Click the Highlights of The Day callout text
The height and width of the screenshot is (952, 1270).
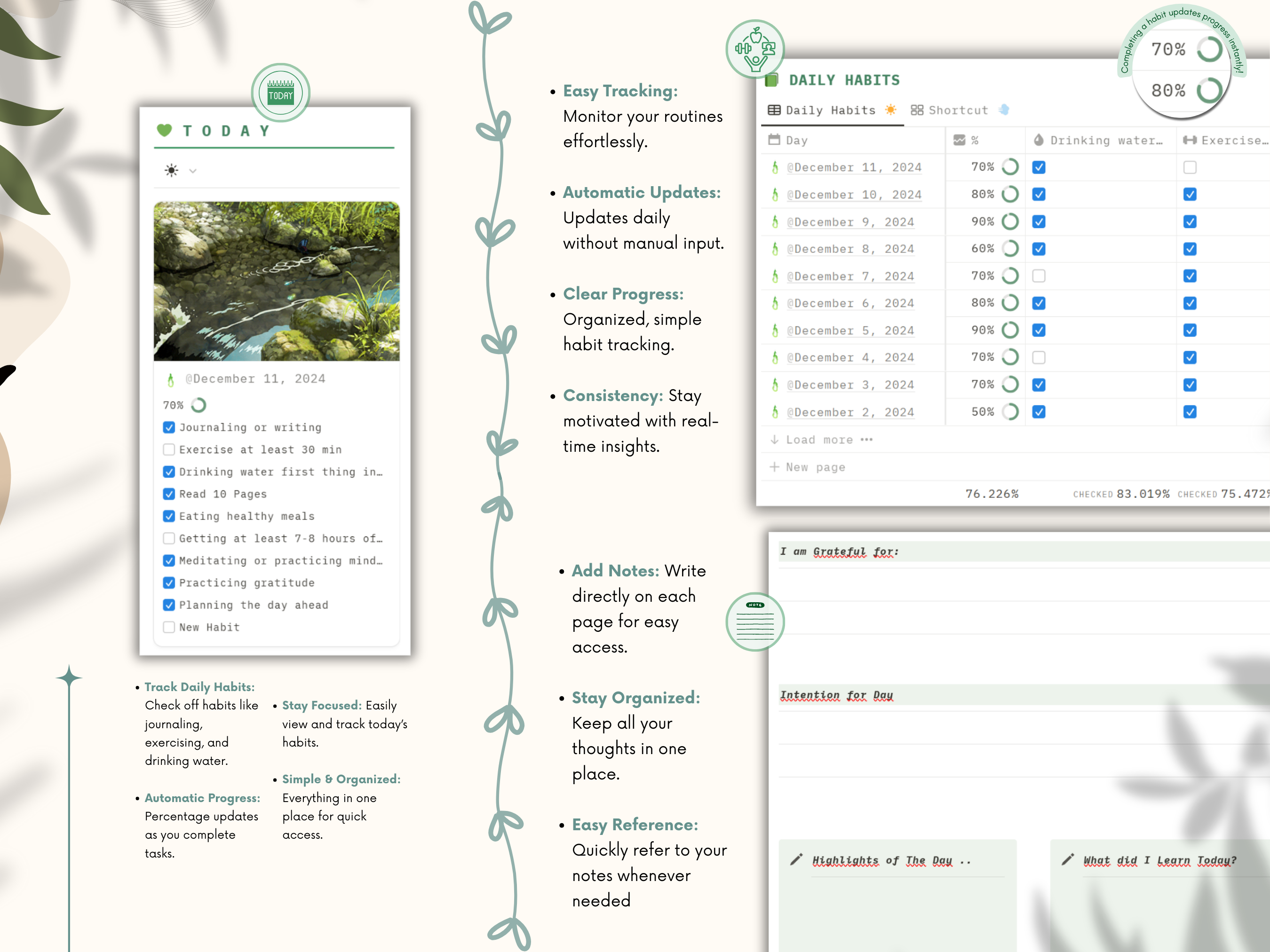point(892,860)
